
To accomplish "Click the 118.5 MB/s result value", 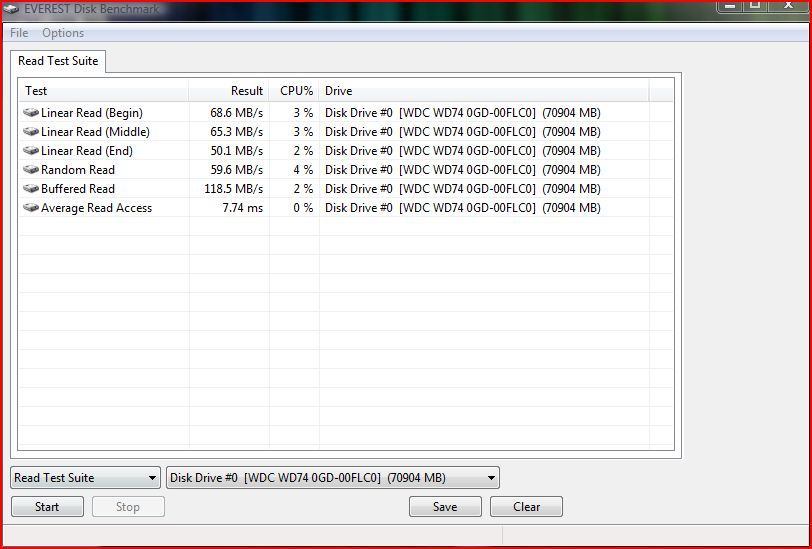I will pos(234,189).
